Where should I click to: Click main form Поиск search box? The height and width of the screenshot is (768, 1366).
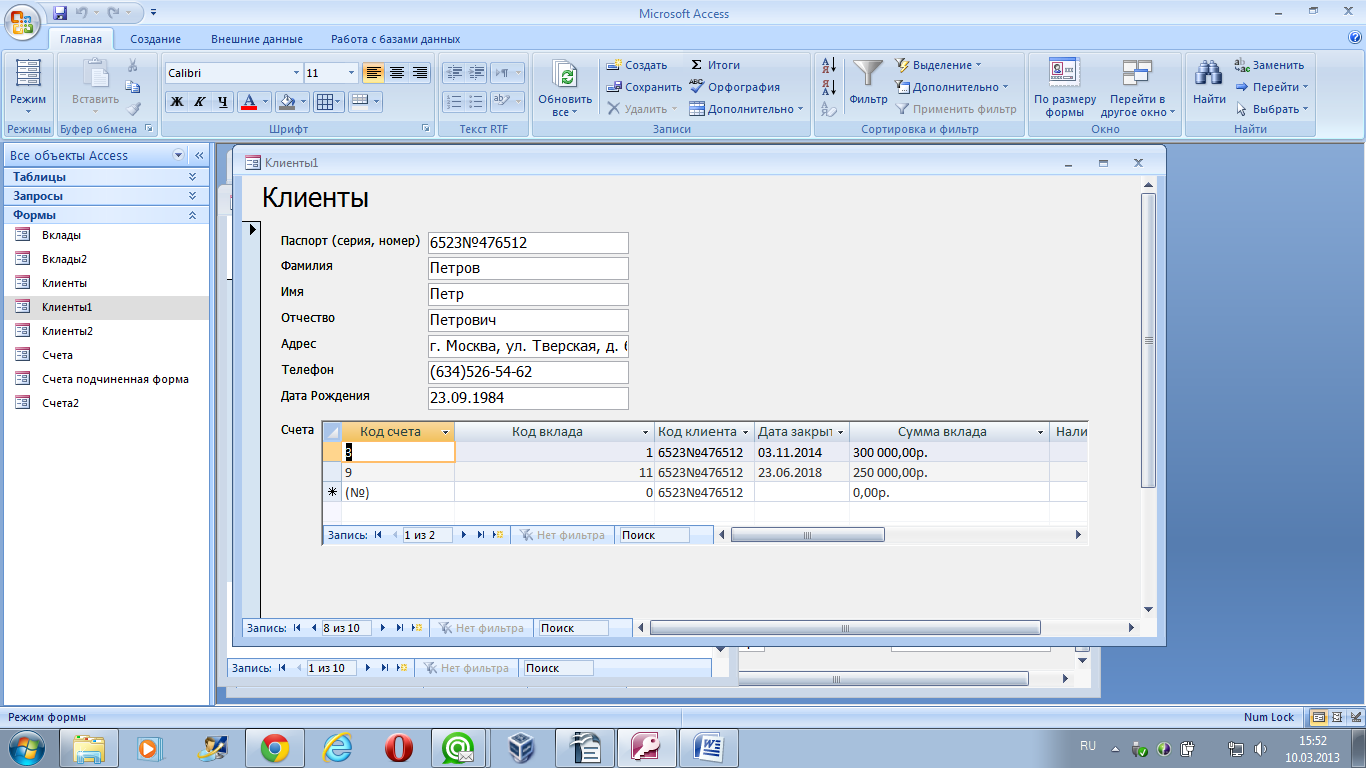point(573,628)
